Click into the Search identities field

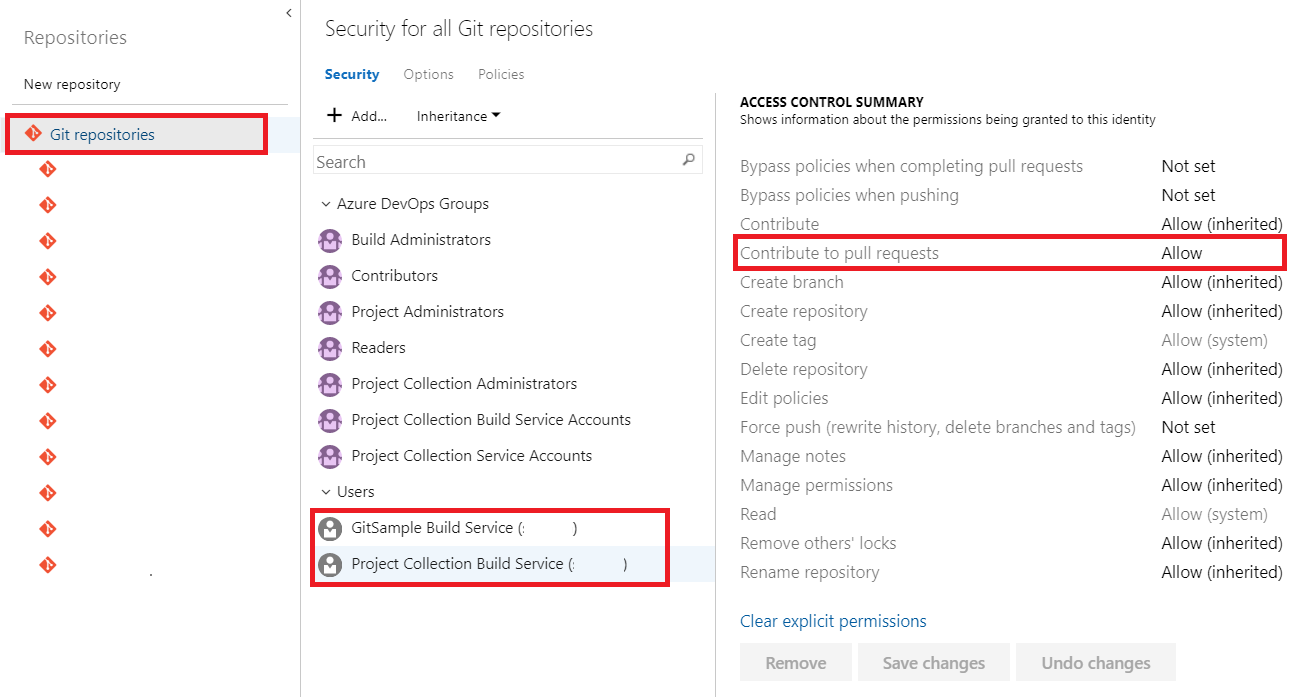[495, 162]
